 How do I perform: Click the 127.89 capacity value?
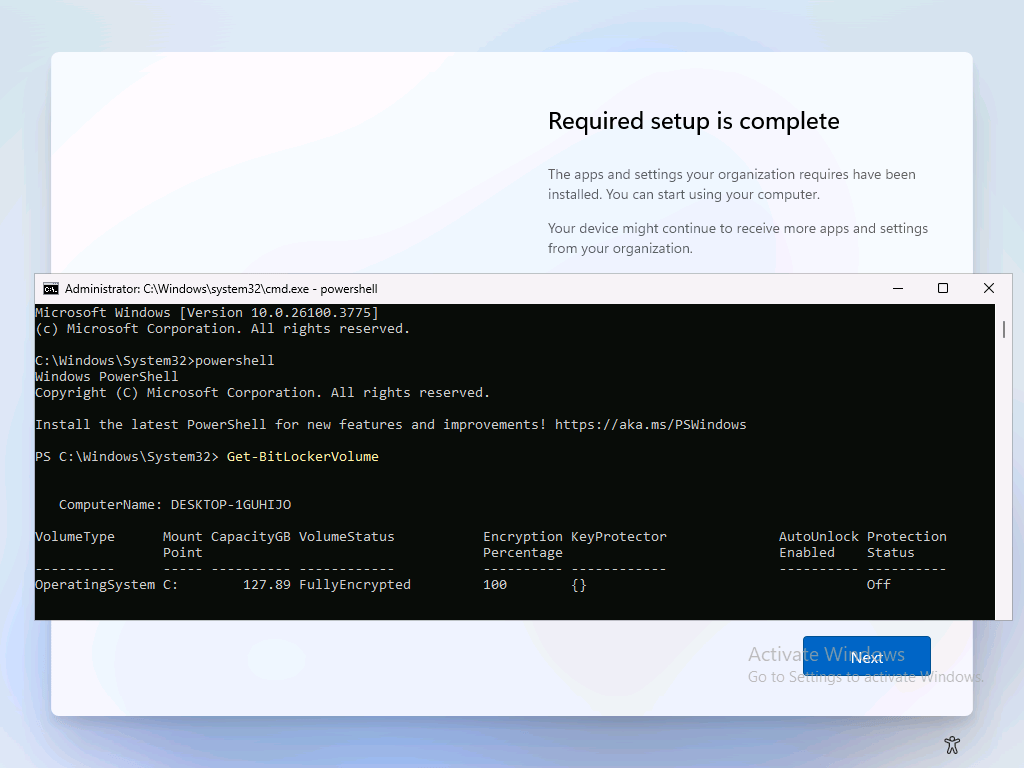click(266, 585)
